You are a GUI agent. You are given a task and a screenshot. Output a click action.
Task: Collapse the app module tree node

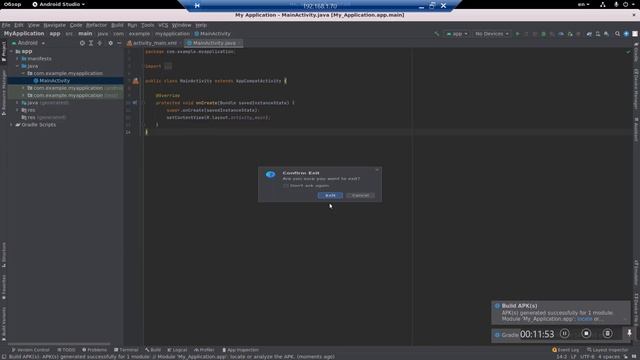pyautogui.click(x=11, y=51)
